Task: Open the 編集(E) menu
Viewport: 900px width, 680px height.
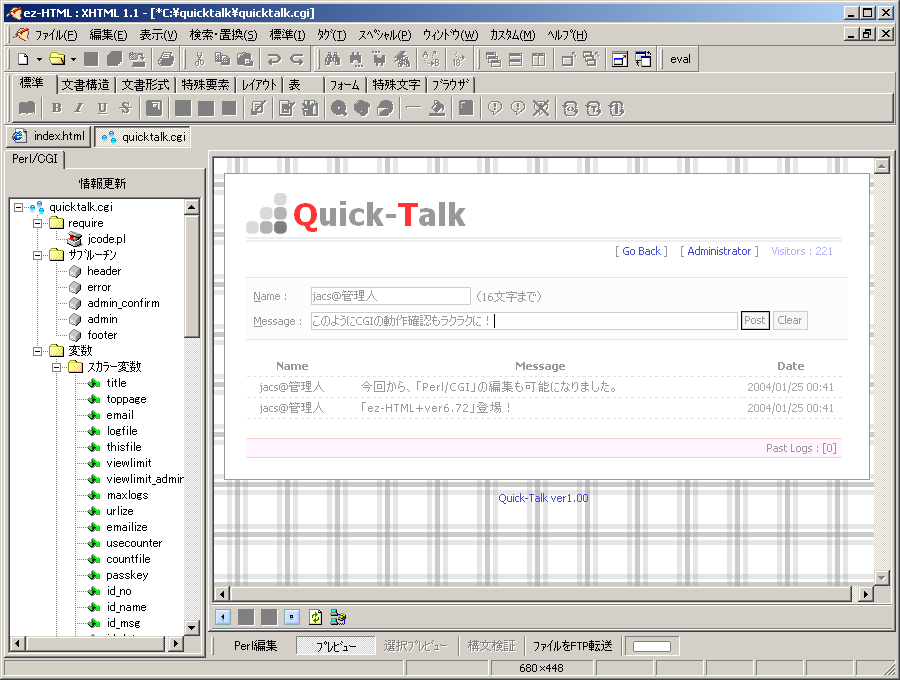Action: 108,35
